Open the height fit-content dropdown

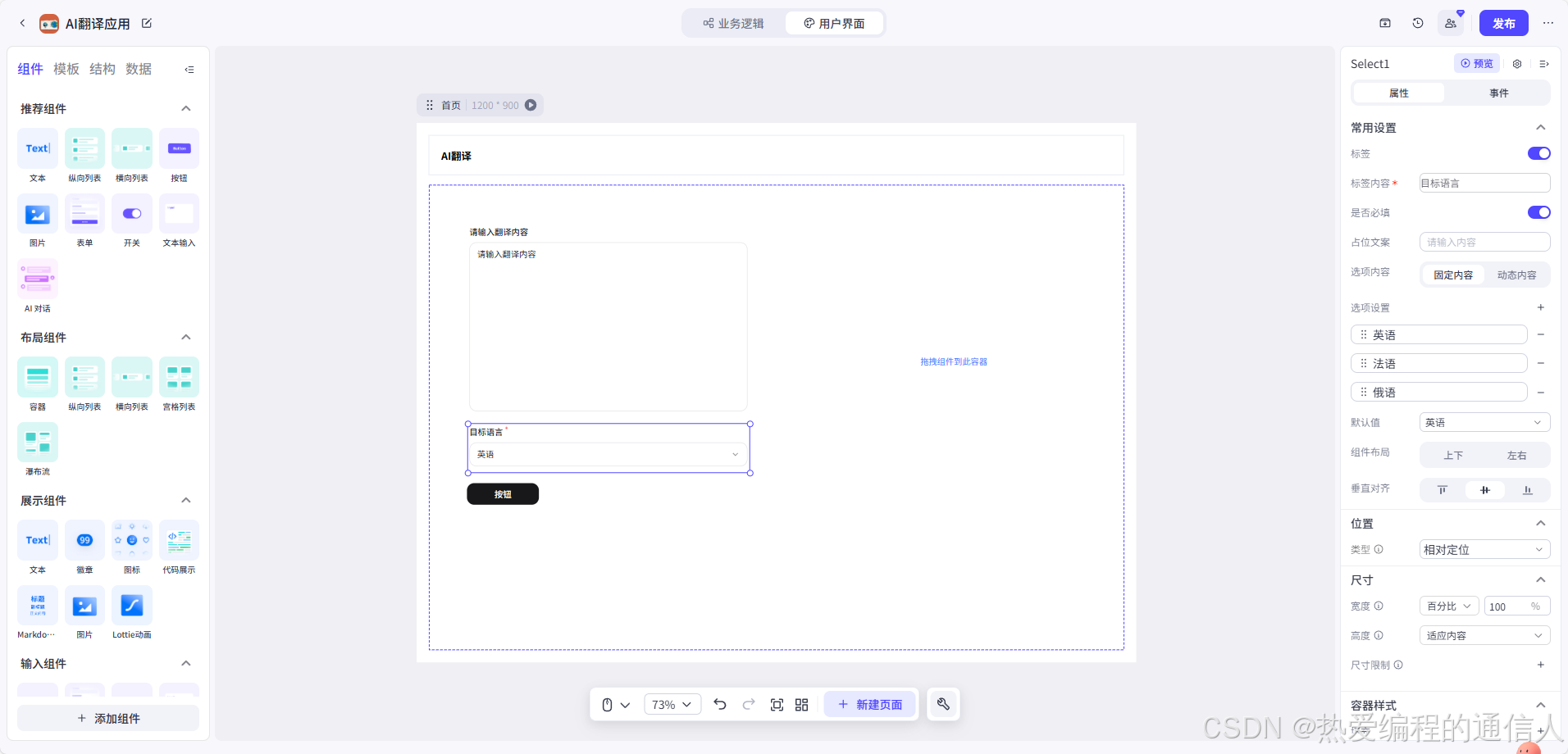tap(1484, 635)
